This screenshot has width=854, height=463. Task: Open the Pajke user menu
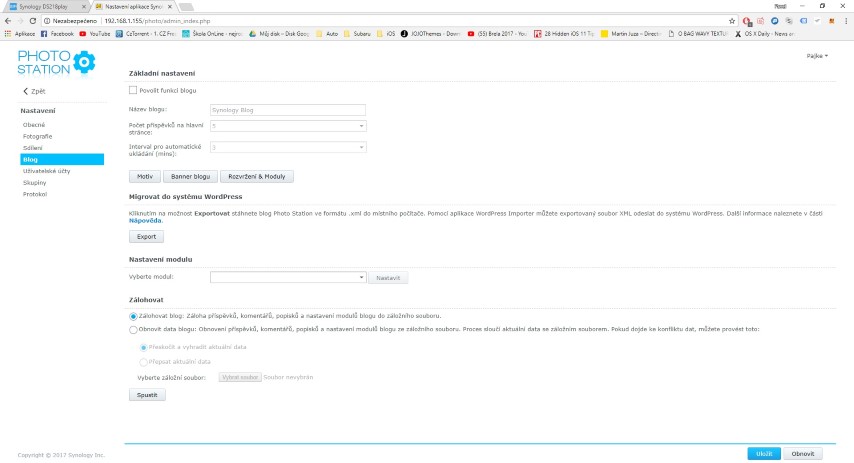coord(817,56)
